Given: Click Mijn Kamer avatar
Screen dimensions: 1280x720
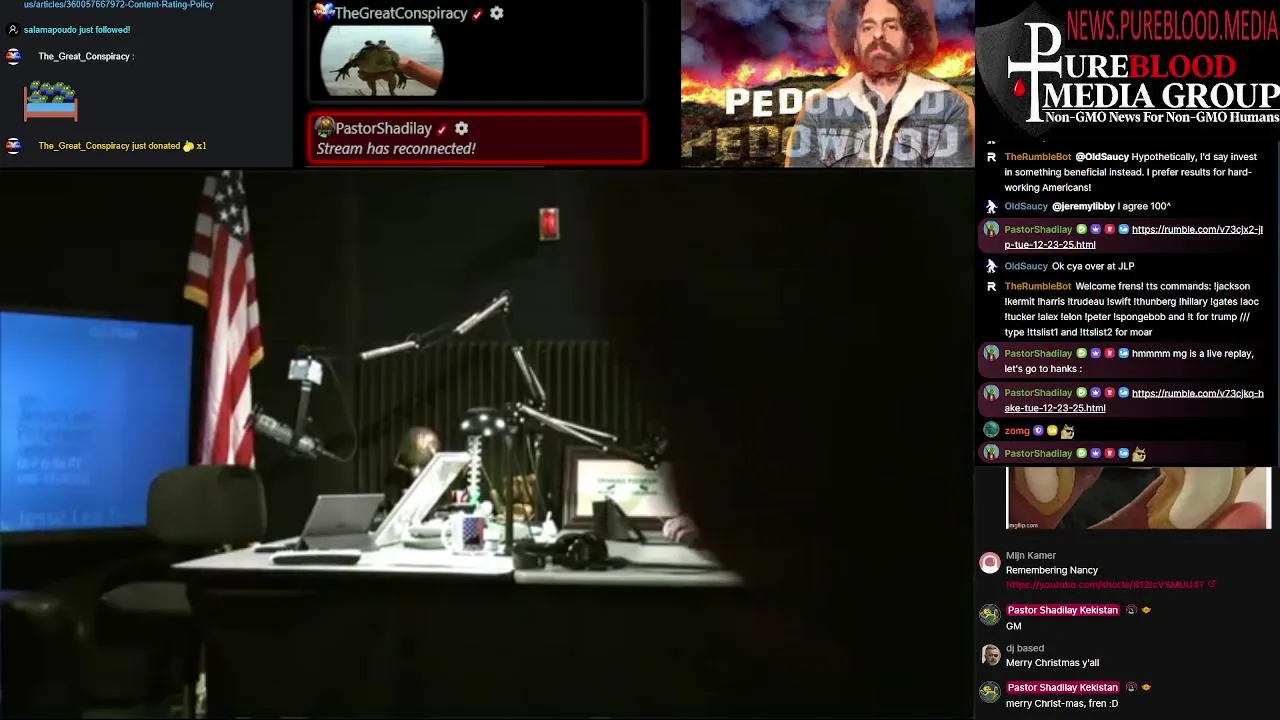Looking at the screenshot, I should 989,562.
